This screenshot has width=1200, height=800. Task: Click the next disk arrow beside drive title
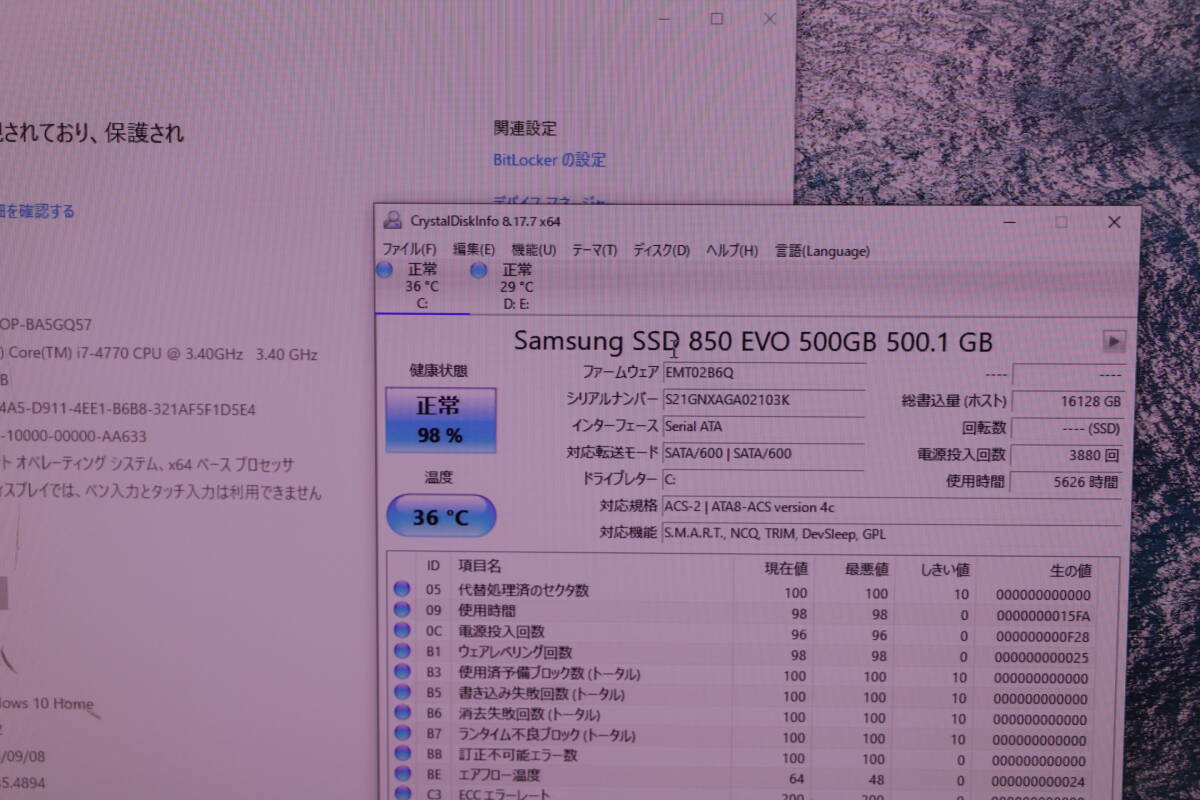click(x=1115, y=341)
